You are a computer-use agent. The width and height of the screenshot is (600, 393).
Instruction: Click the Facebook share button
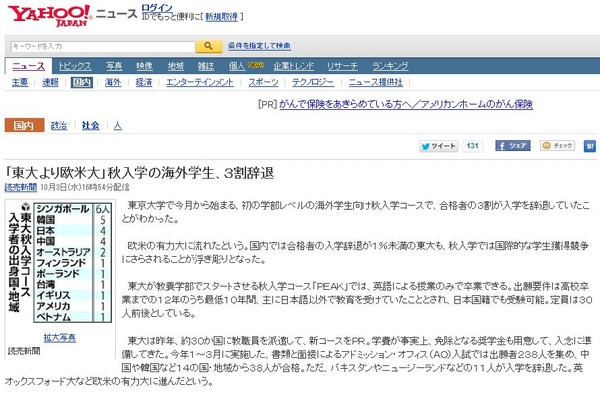coord(513,145)
